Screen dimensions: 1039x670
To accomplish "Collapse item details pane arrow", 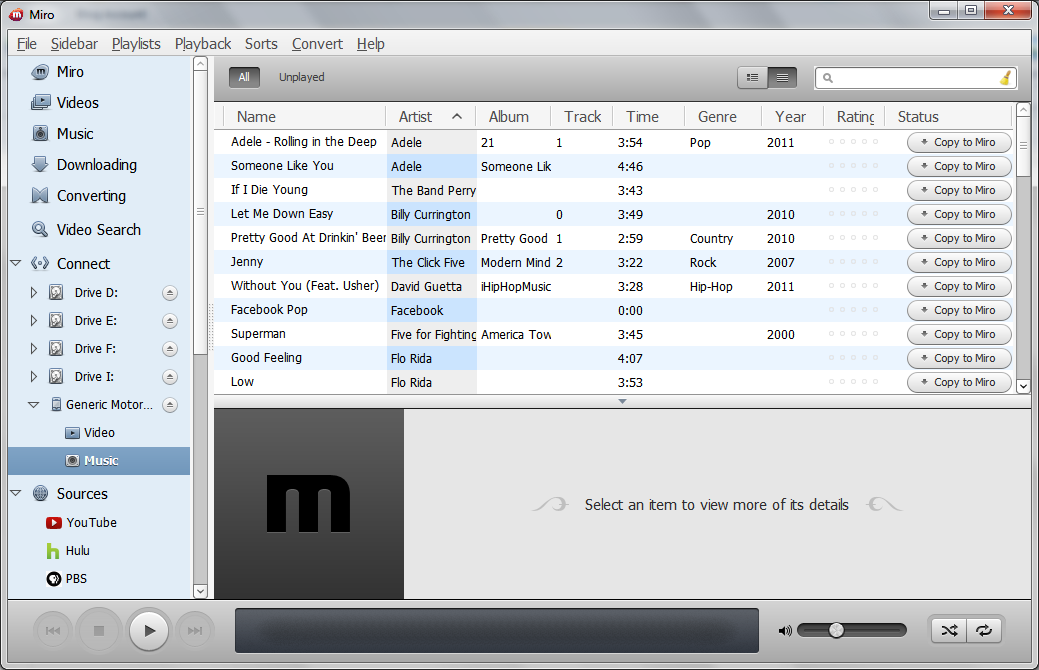I will pos(622,401).
